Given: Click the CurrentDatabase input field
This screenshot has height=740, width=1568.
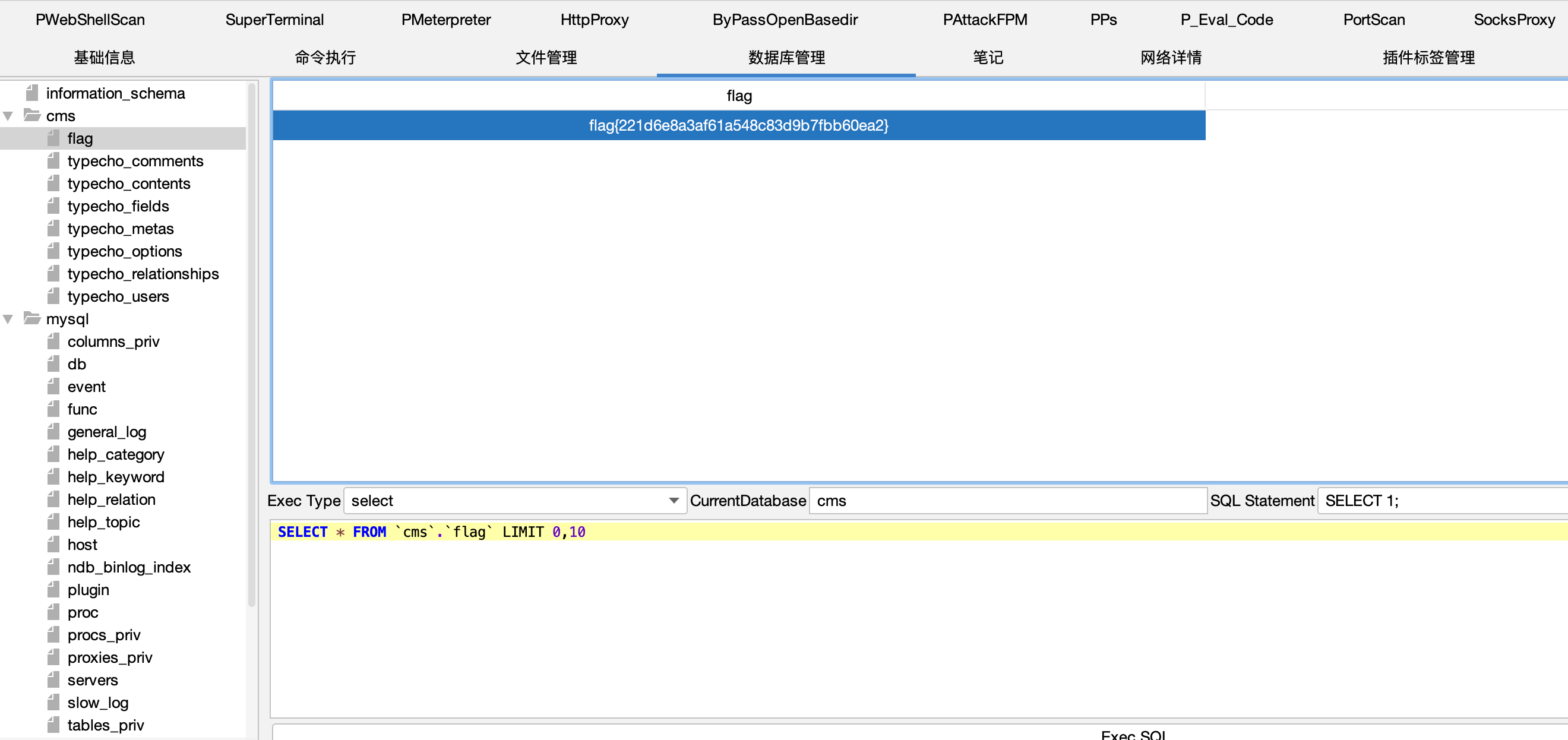Looking at the screenshot, I should click(x=1007, y=501).
